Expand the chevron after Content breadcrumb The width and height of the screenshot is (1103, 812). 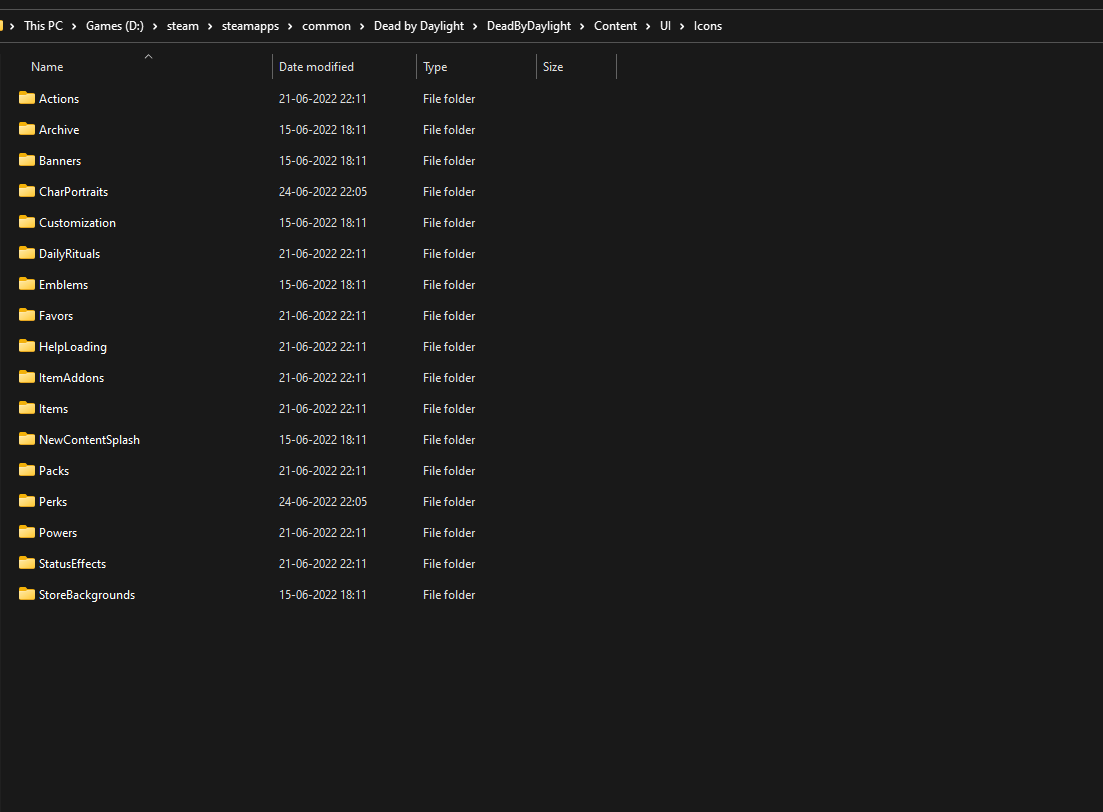click(x=648, y=26)
